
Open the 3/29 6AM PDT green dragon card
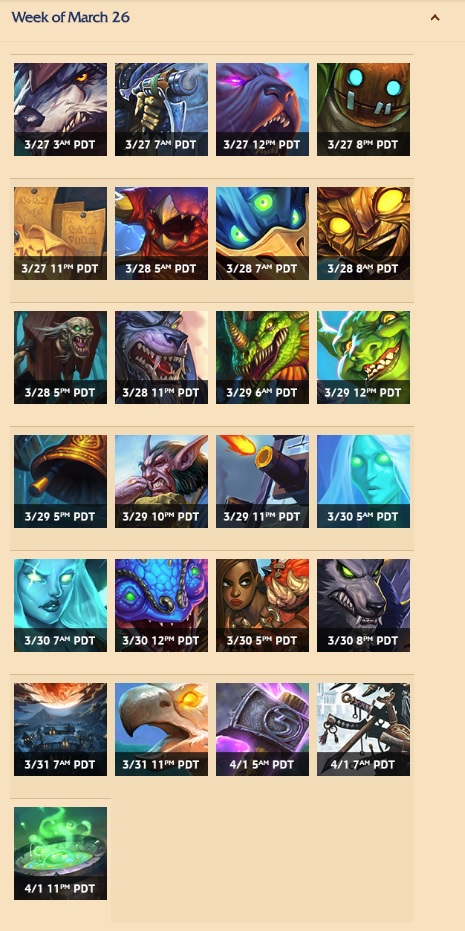tap(262, 357)
